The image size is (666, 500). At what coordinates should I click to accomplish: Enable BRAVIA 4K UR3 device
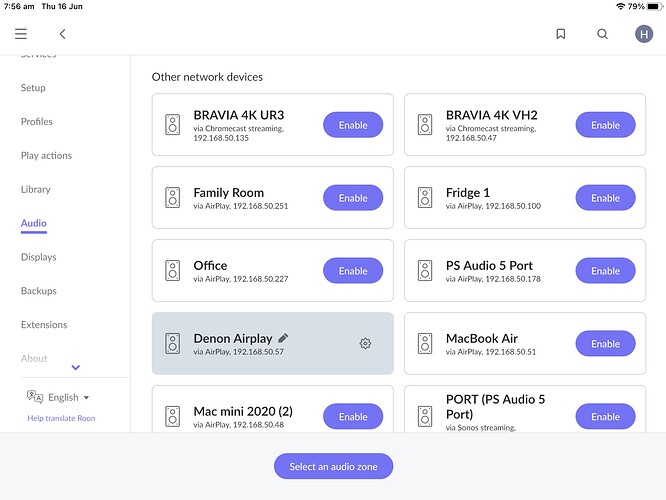(353, 125)
